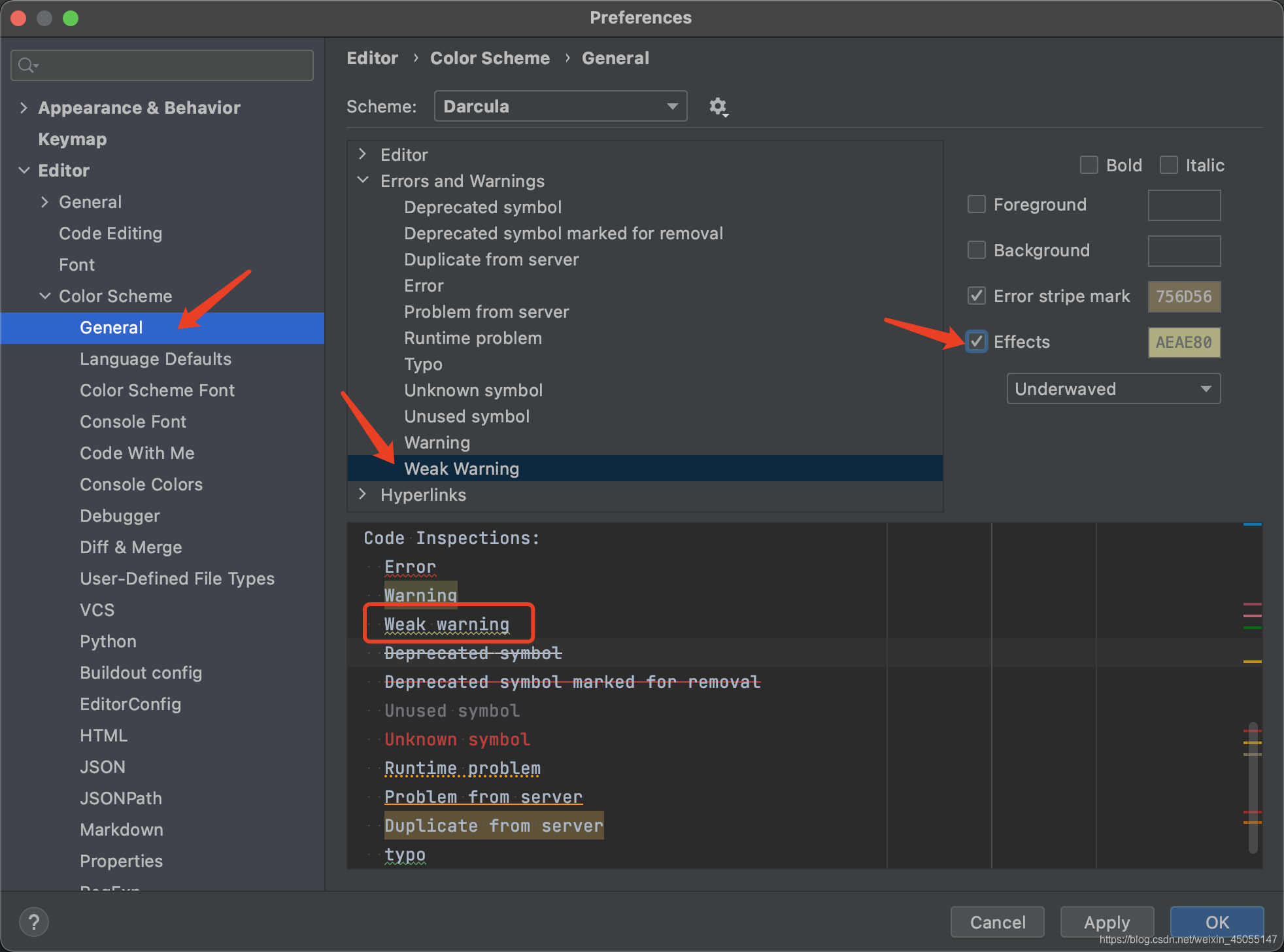Collapse the Errors and Warnings group
This screenshot has width=1284, height=952.
click(x=363, y=180)
